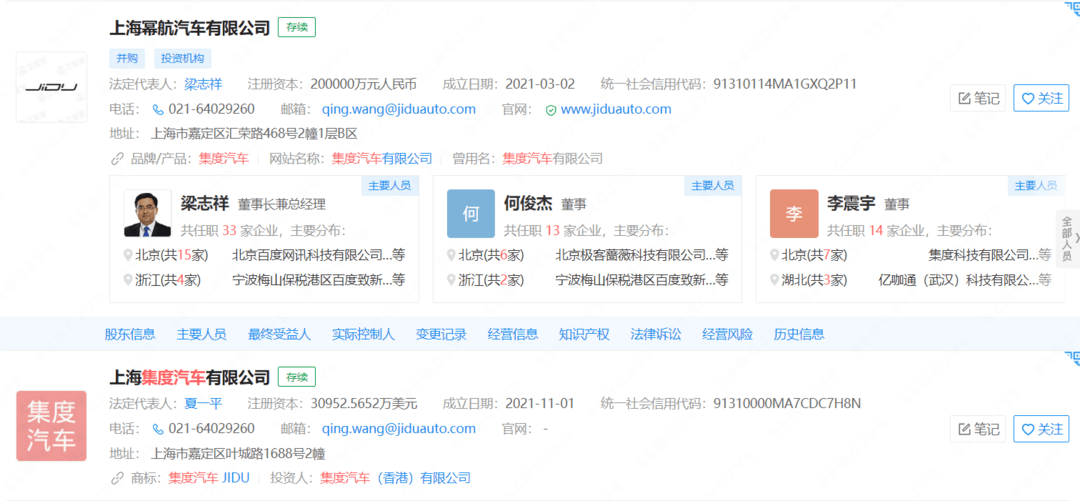Open trademark 集度汽车 JIDU link
This screenshot has height=501, width=1080.
pos(209,478)
